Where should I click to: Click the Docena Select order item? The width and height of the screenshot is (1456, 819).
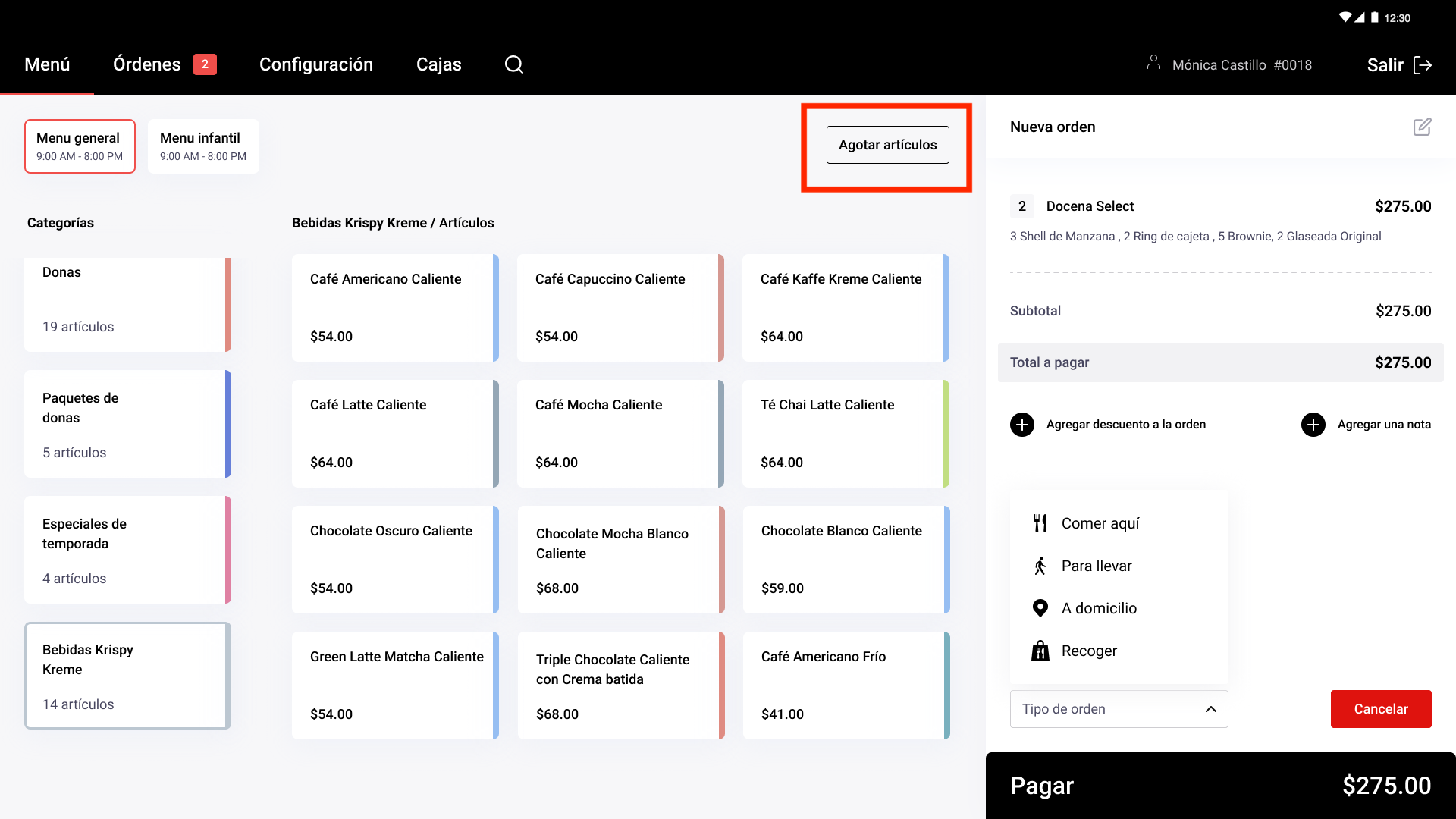(1090, 206)
